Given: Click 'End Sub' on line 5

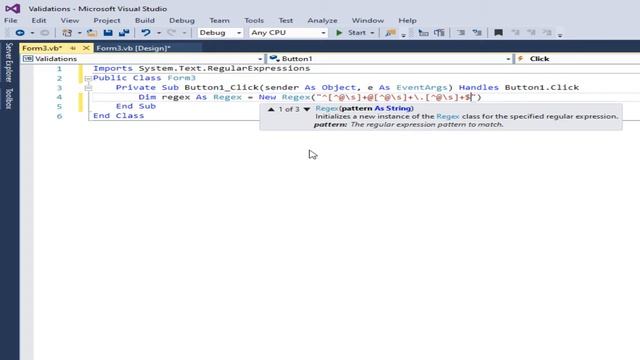Looking at the screenshot, I should coord(136,106).
